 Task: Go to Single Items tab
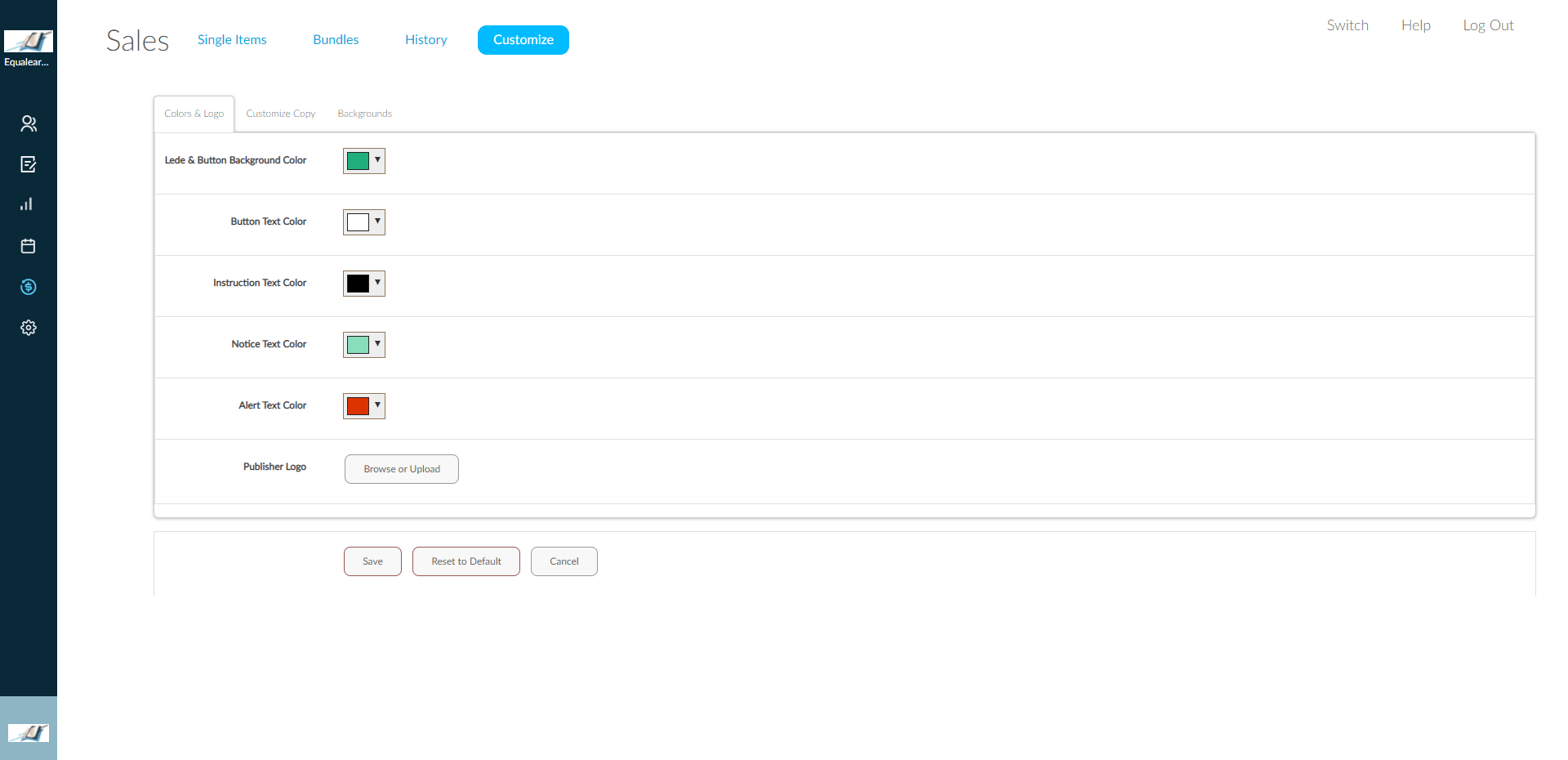(x=232, y=39)
